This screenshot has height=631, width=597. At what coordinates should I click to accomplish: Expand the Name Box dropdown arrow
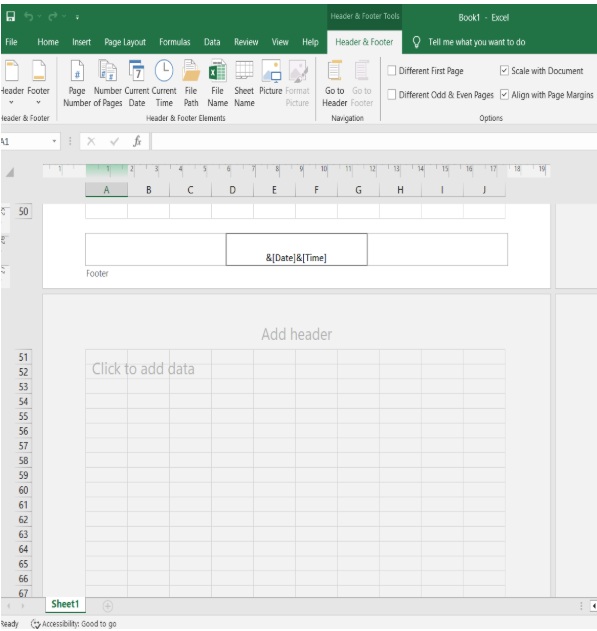point(54,141)
